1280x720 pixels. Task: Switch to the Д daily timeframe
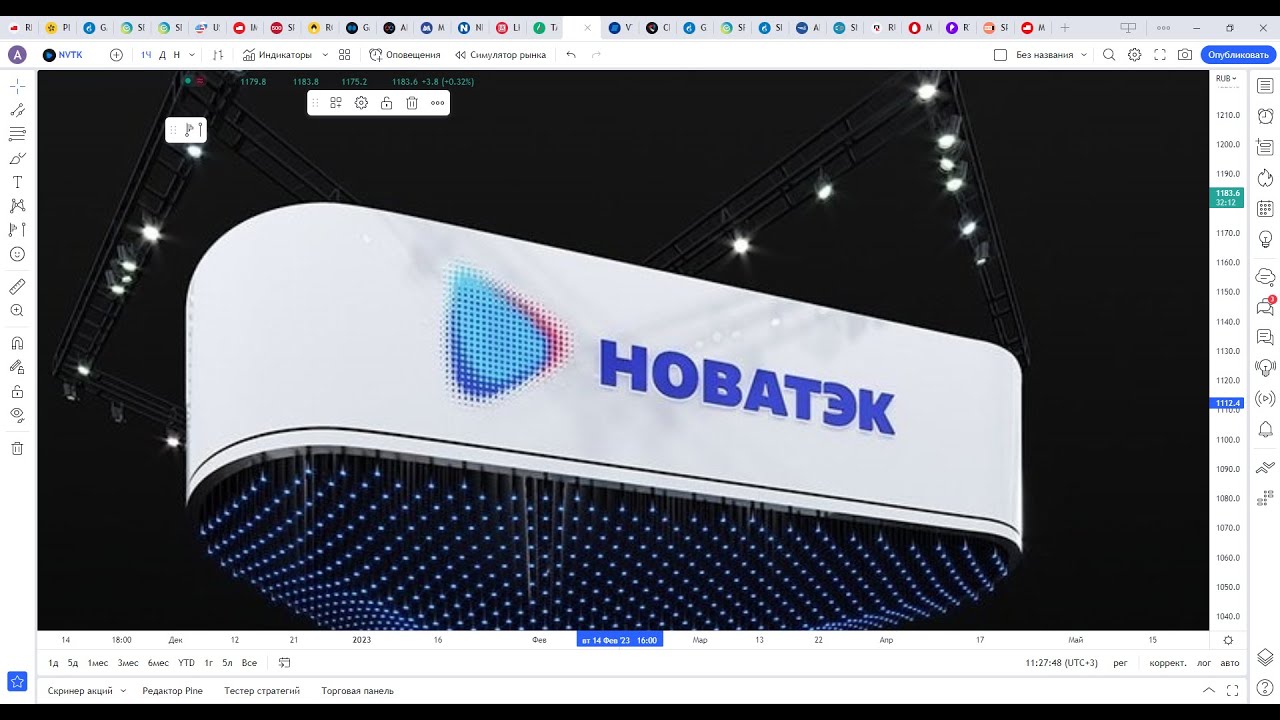(x=162, y=55)
